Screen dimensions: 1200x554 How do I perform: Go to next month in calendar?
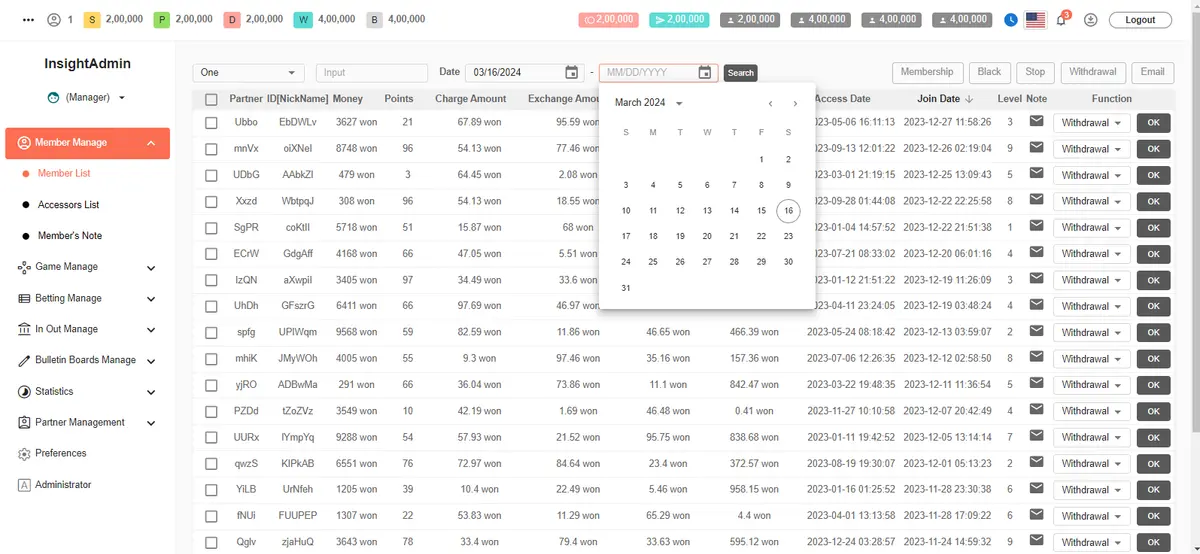pos(795,104)
